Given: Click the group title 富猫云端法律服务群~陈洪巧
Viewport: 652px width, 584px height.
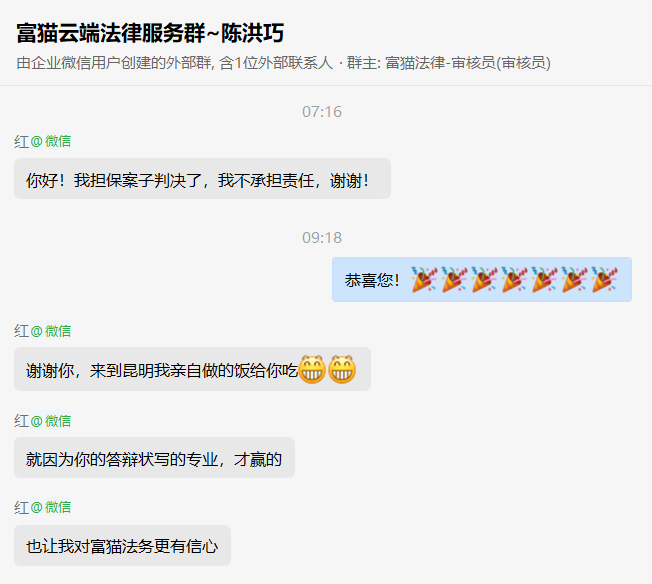Looking at the screenshot, I should point(150,33).
